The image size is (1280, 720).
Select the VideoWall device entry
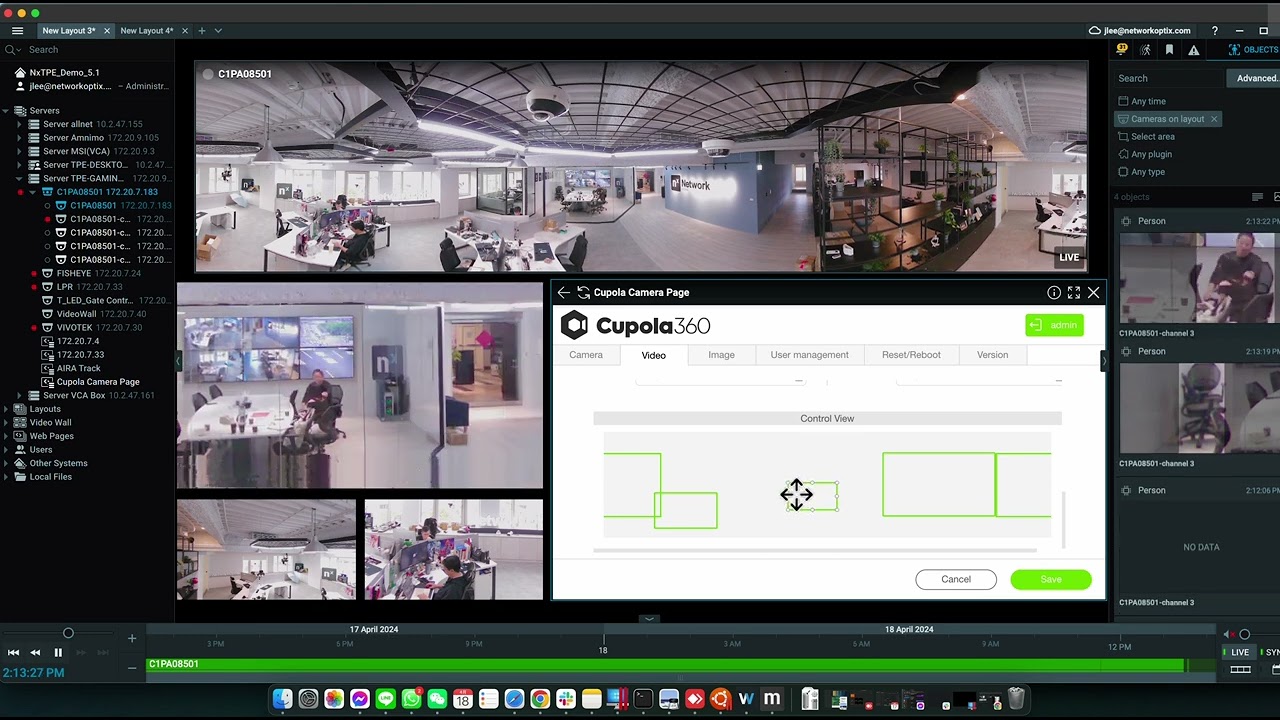pos(76,314)
